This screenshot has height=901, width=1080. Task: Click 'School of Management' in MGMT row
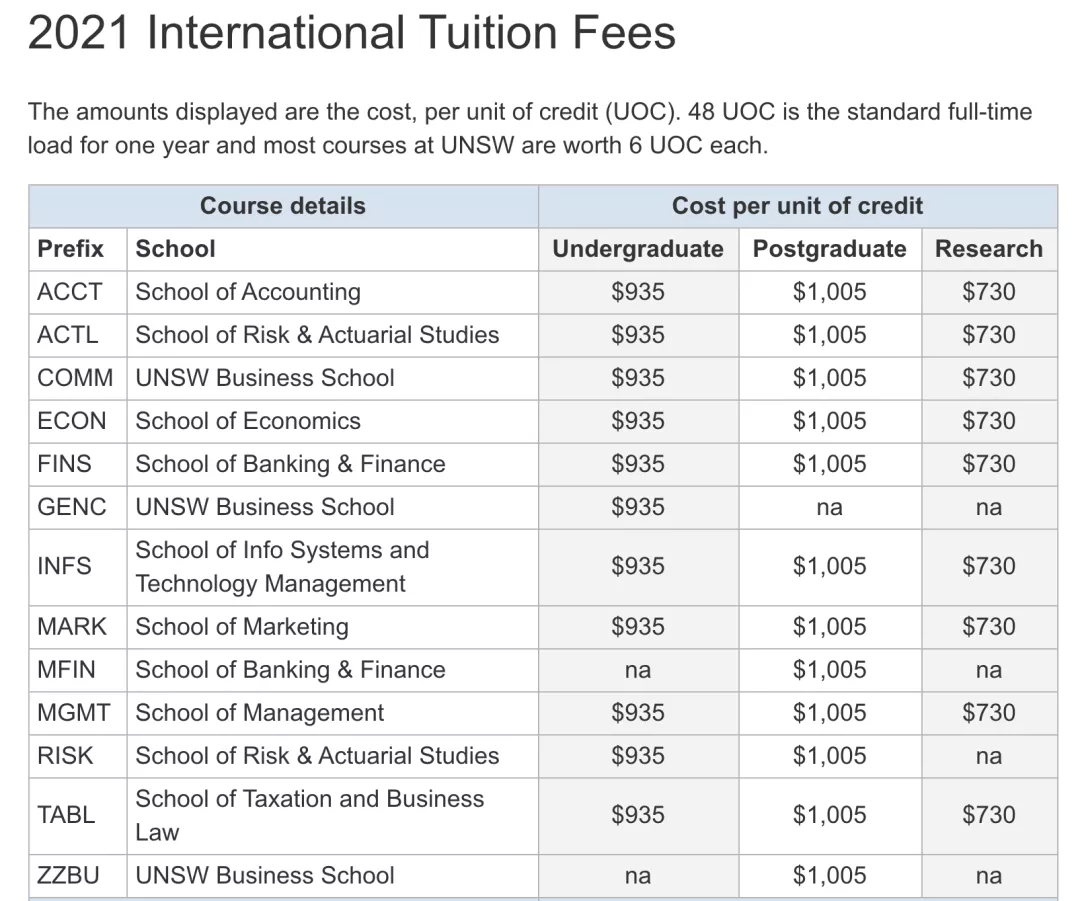pos(260,713)
